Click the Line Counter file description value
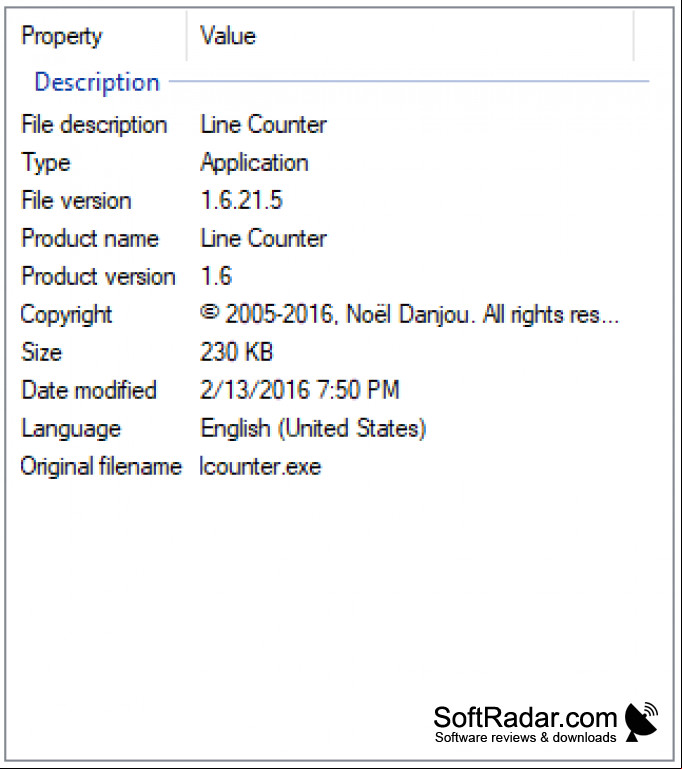 [263, 124]
